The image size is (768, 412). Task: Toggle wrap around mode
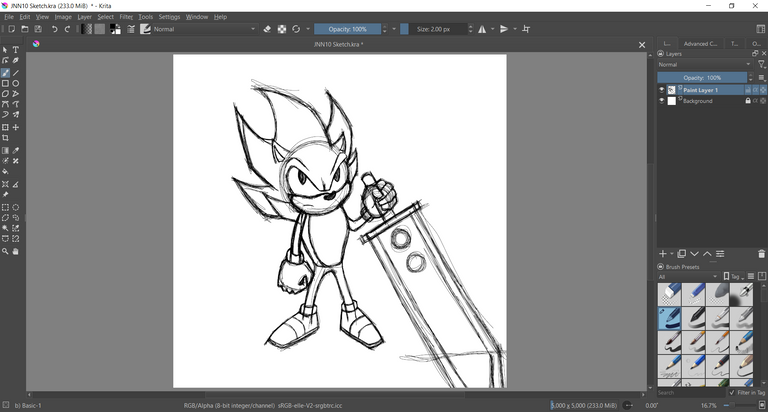click(x=526, y=29)
